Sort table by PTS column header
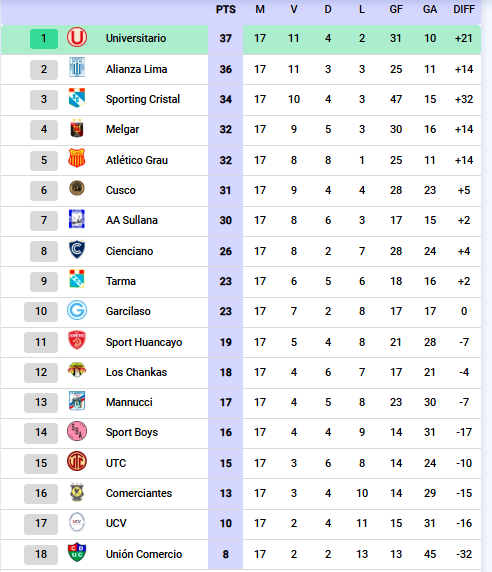 coord(226,9)
